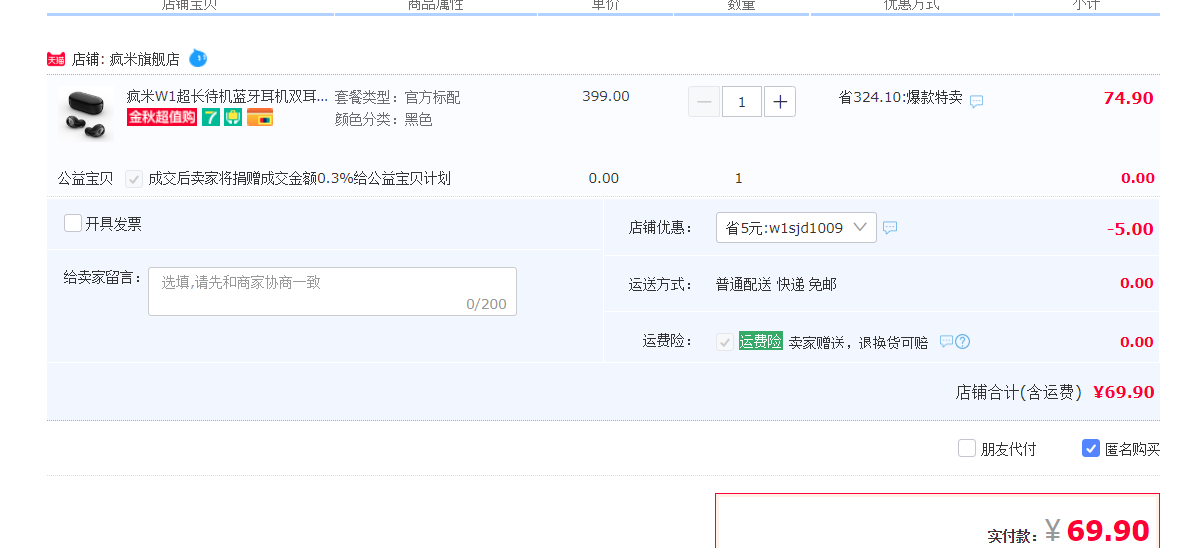Click the 颜色分类：黑色 attribute text
The height and width of the screenshot is (548, 1187).
384,120
